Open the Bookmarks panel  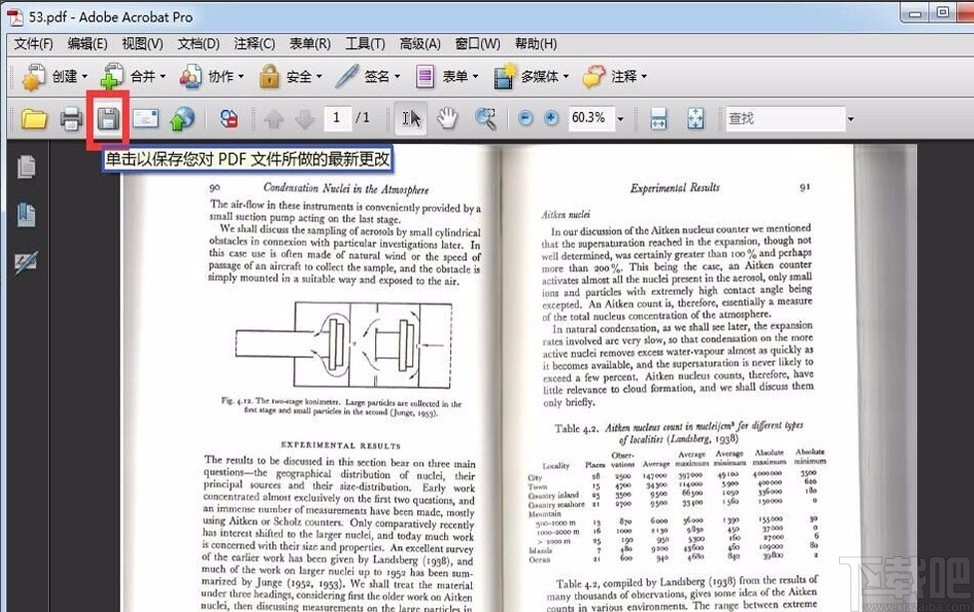click(26, 214)
